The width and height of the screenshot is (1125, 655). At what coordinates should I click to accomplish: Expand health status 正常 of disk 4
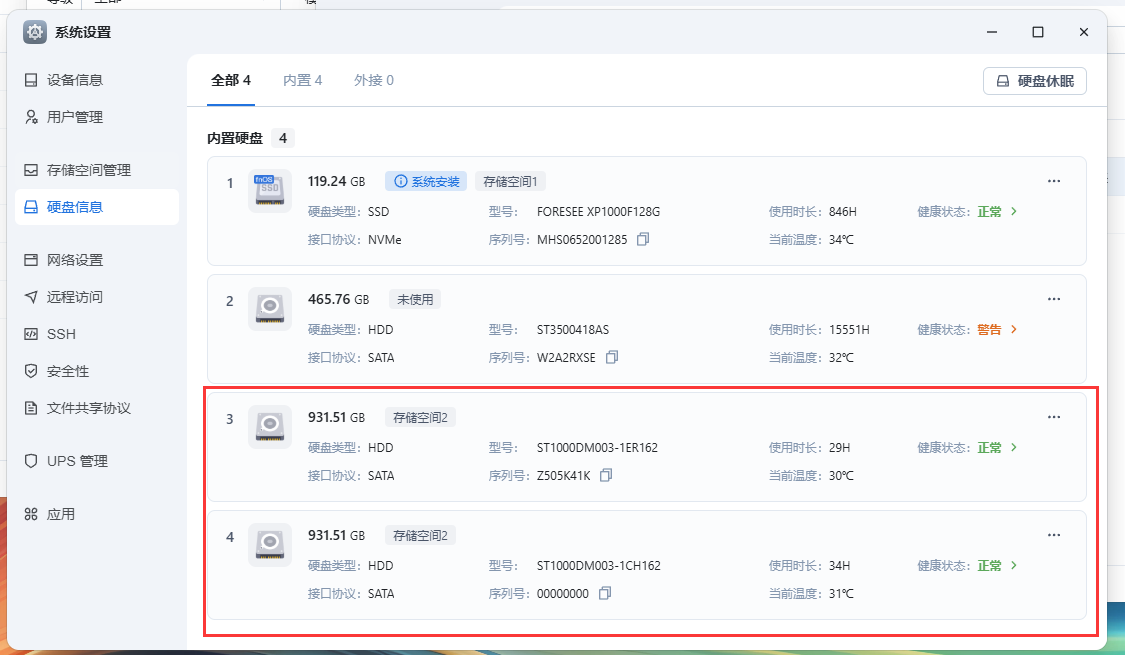point(1014,565)
